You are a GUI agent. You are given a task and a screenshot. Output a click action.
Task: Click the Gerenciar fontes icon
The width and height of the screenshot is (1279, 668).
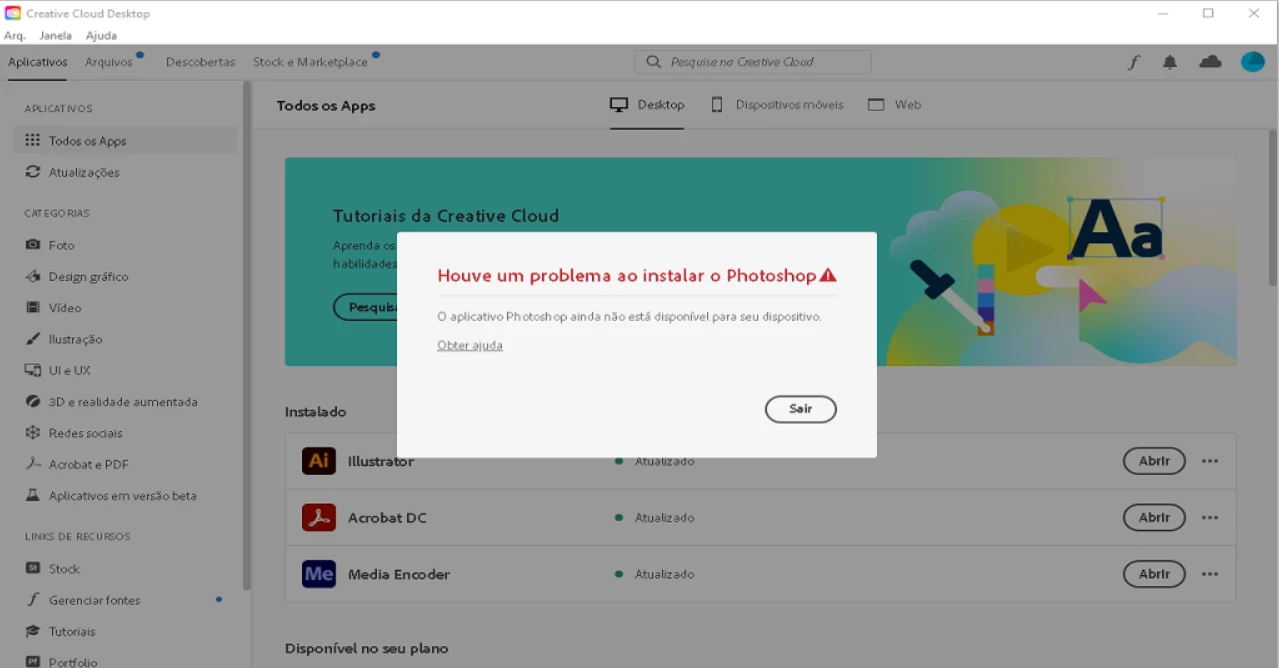click(33, 600)
